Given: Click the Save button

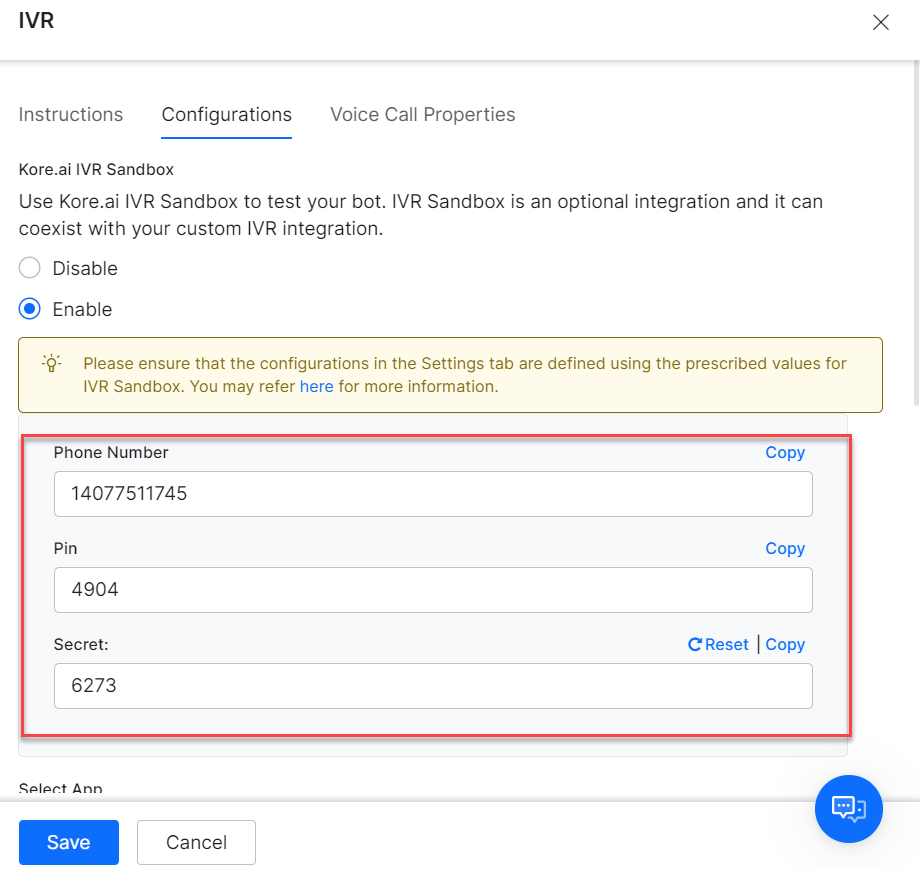Looking at the screenshot, I should tap(69, 842).
